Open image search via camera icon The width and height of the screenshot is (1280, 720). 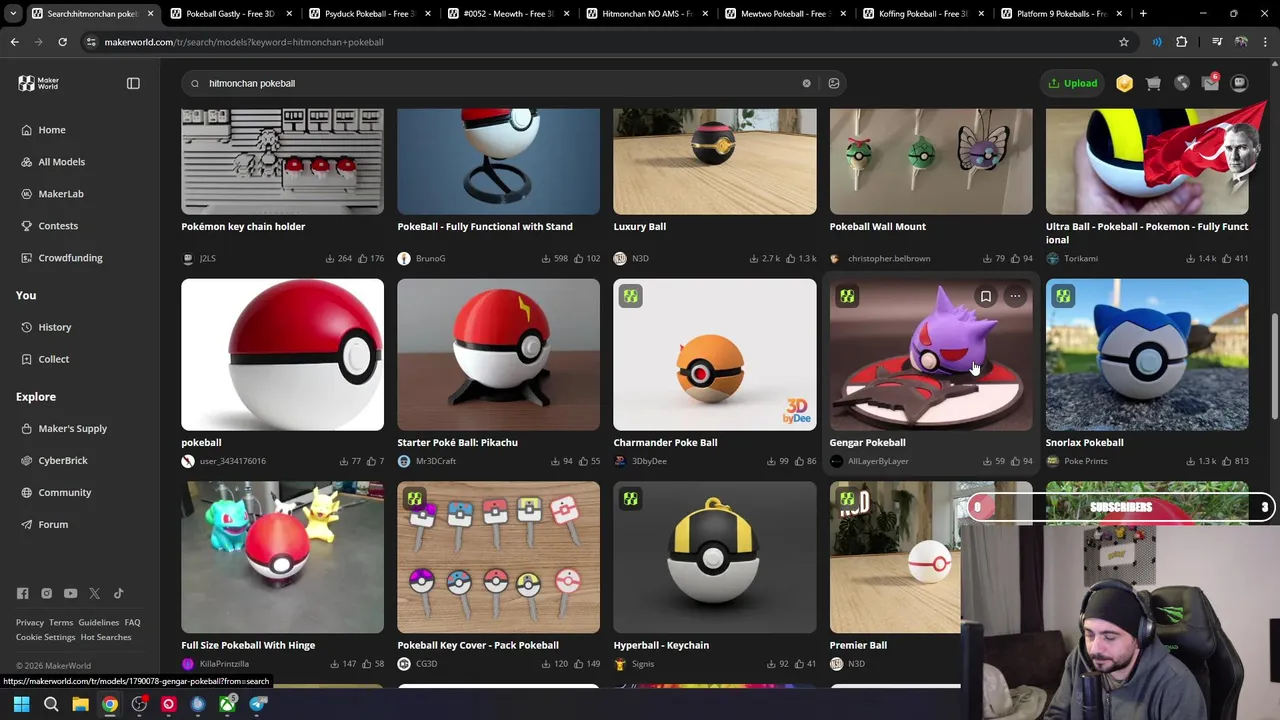point(834,83)
